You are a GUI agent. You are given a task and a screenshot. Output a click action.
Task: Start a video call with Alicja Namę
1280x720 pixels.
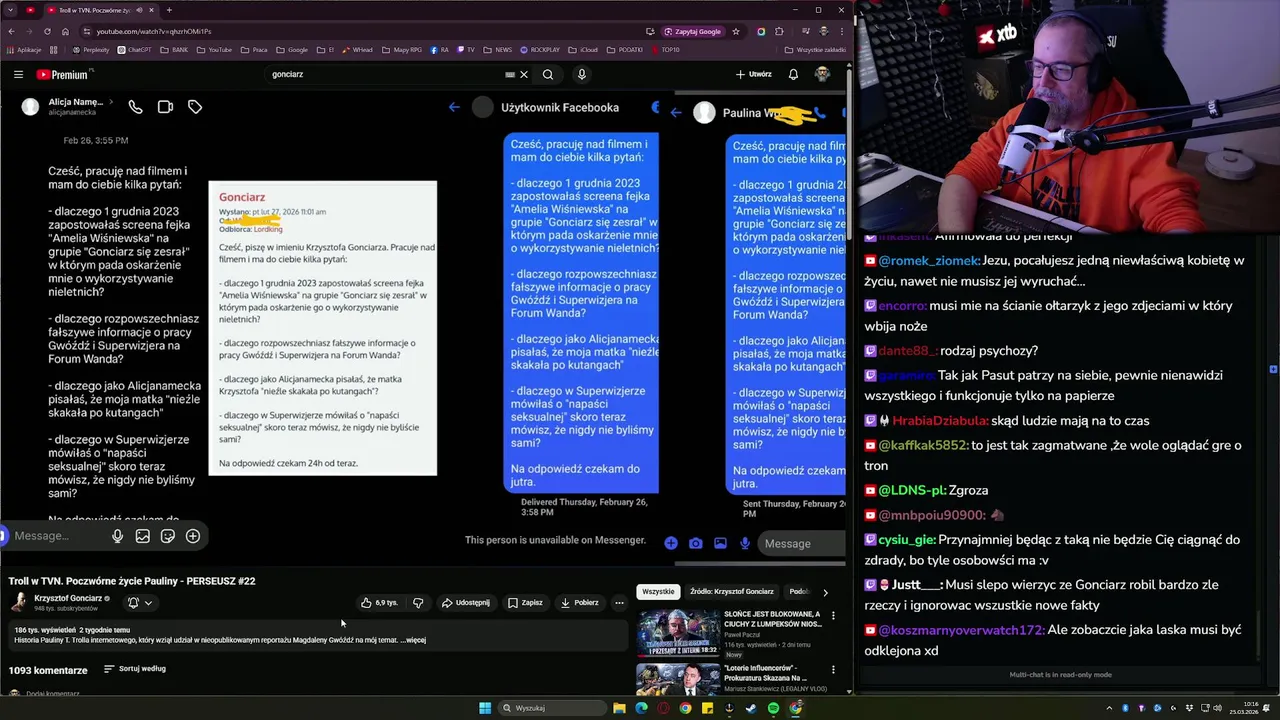(x=165, y=107)
